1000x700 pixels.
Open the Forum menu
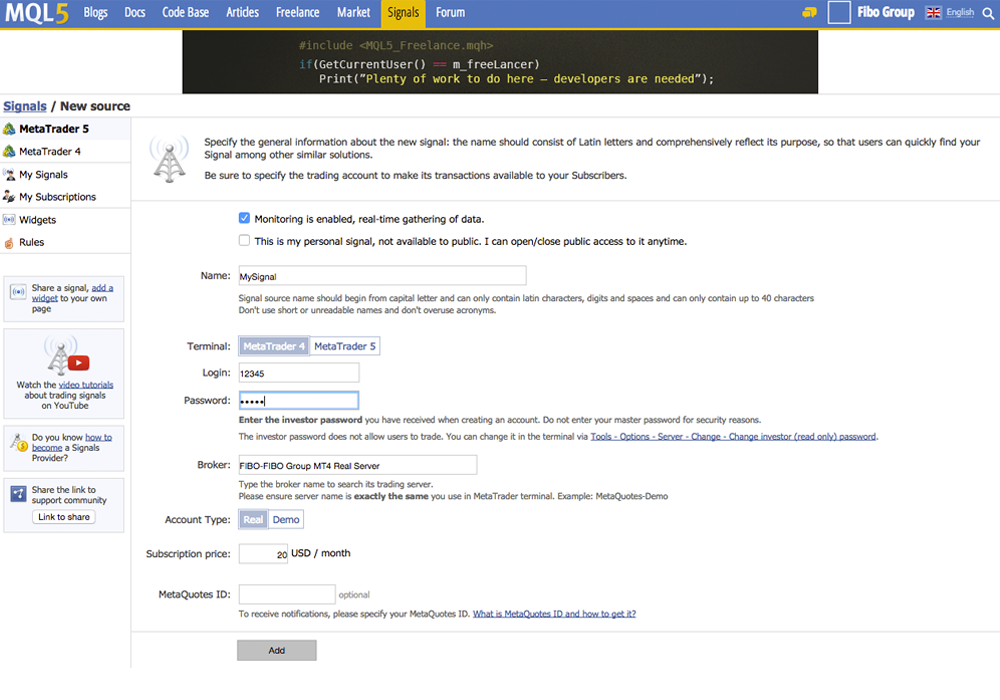450,13
